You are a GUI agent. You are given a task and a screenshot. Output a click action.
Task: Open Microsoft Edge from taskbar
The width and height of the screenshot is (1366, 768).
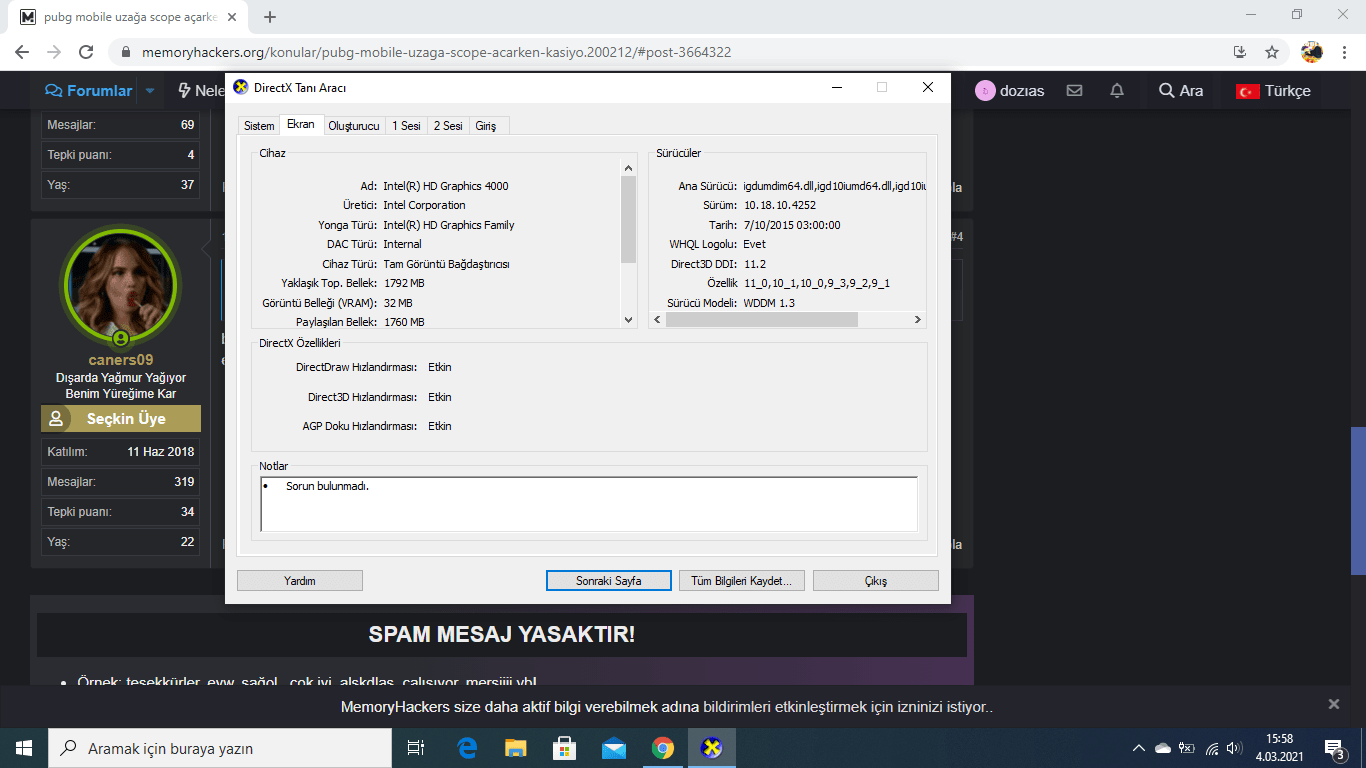(x=467, y=748)
